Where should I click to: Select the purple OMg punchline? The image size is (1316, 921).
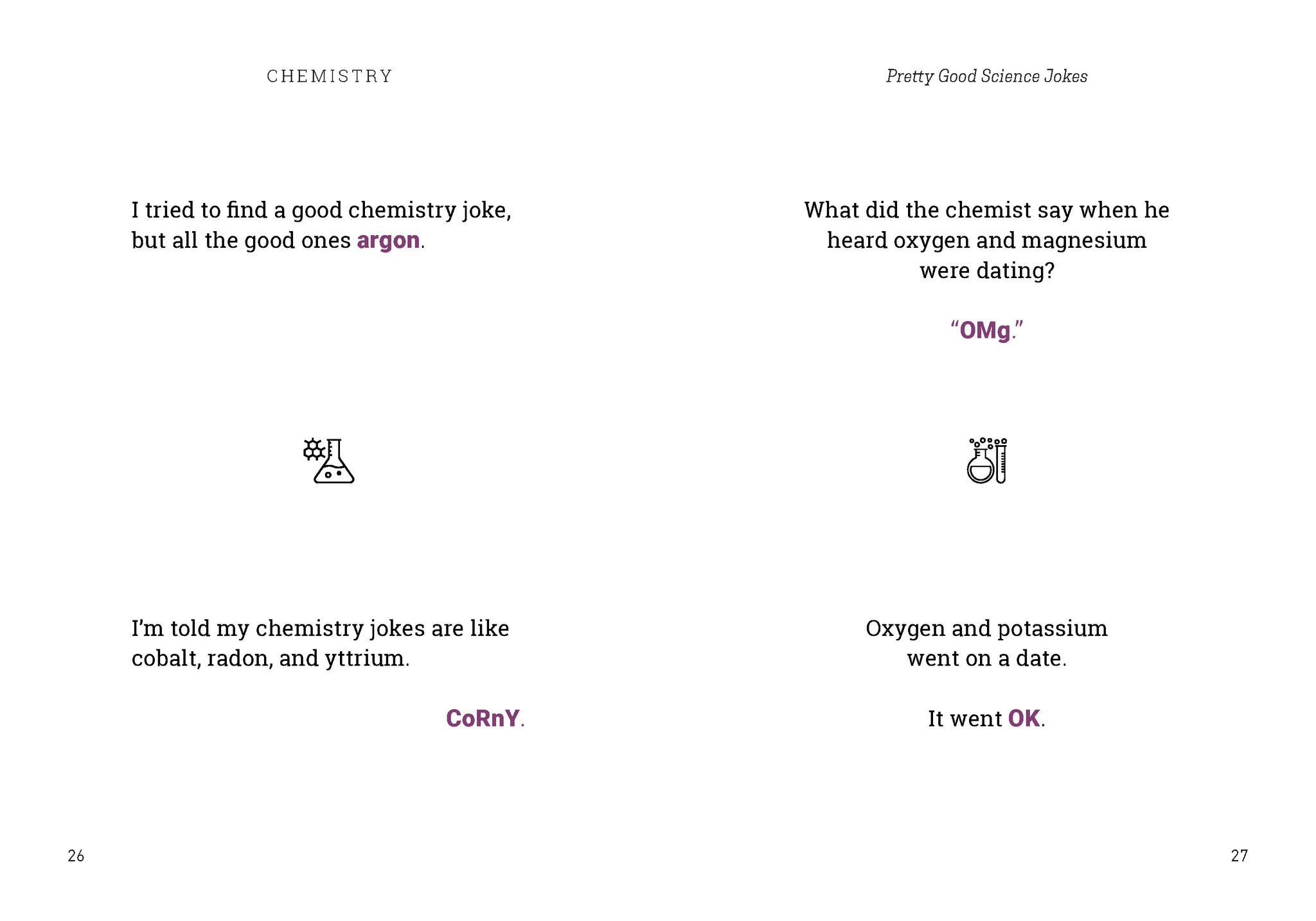tap(985, 330)
